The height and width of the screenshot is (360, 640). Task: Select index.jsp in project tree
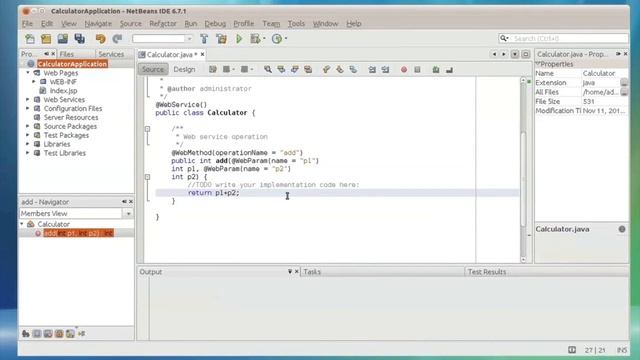tap(63, 91)
